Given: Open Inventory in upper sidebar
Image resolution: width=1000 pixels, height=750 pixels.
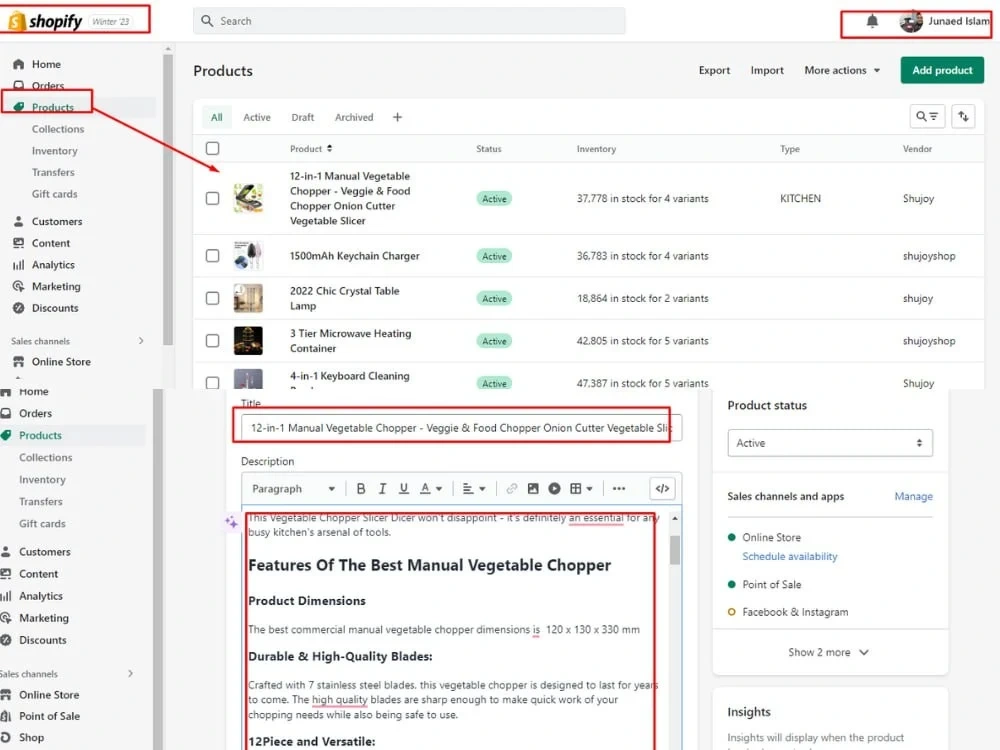Looking at the screenshot, I should point(55,151).
